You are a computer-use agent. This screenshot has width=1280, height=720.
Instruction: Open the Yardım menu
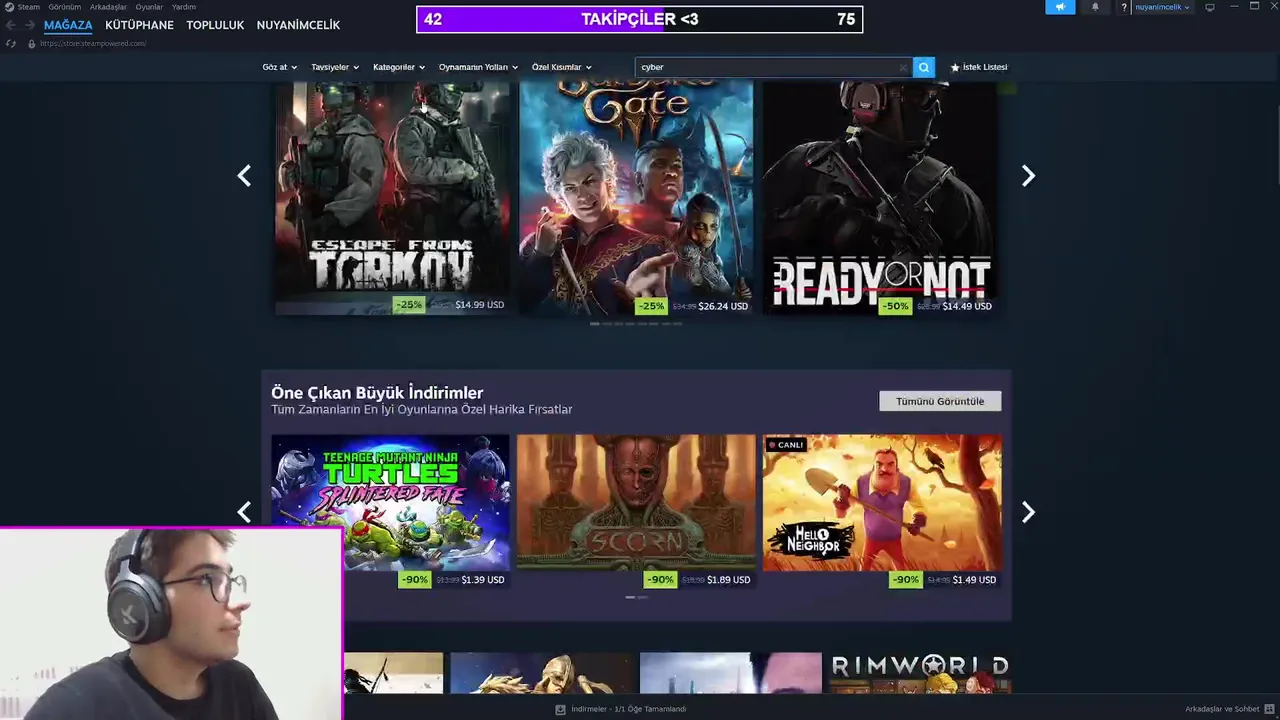coord(184,7)
